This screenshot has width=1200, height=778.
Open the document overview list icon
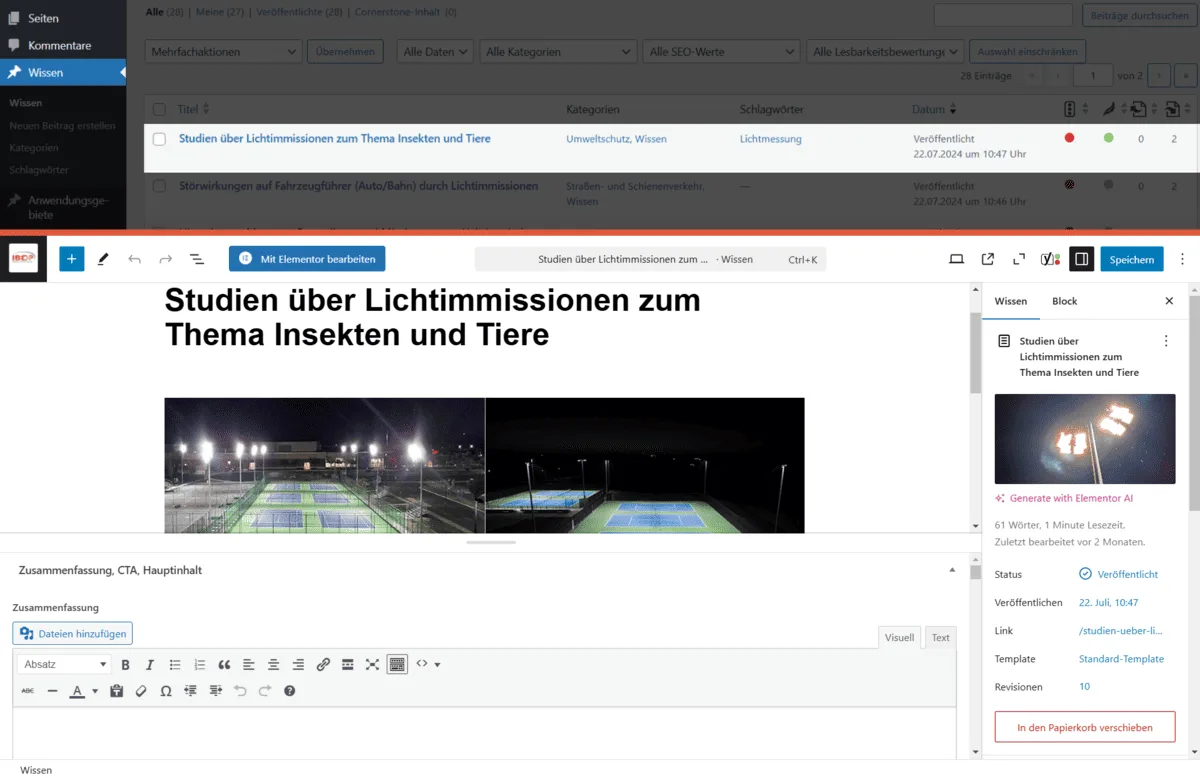(x=197, y=259)
